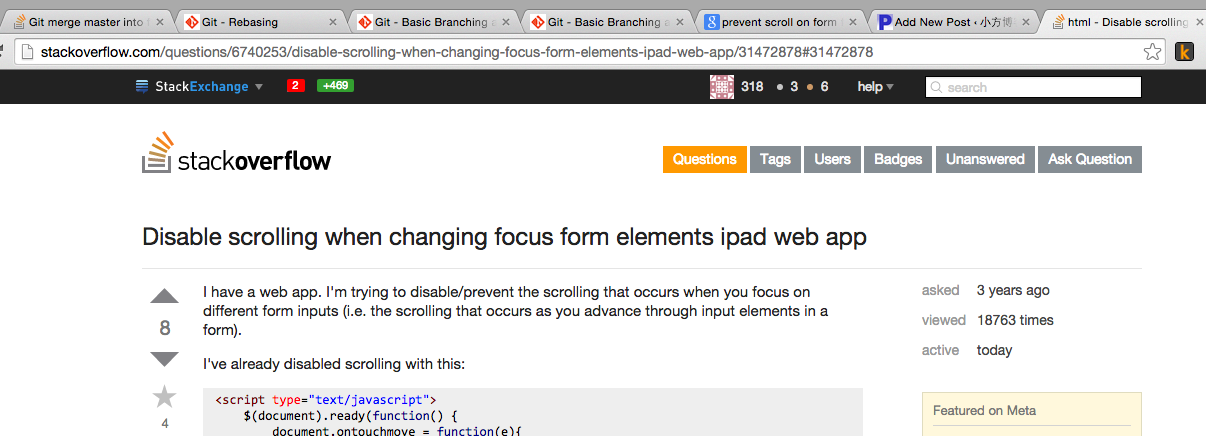
Task: Open inbox showing 2 notifications
Action: [296, 86]
